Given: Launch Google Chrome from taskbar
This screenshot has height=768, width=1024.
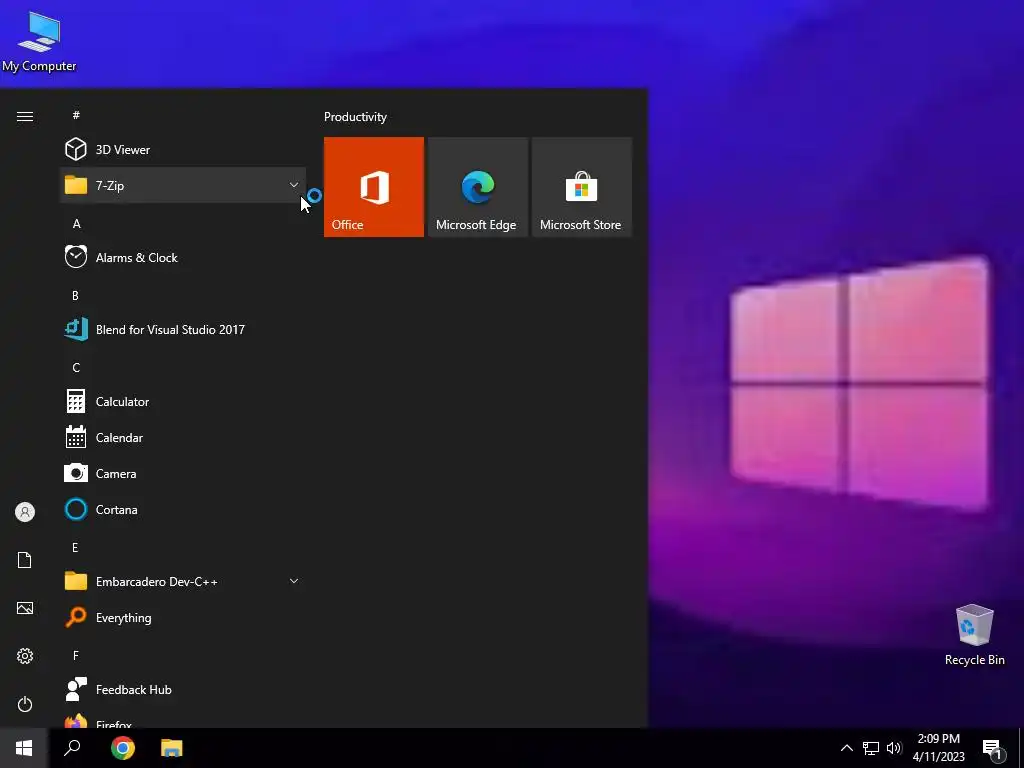Looking at the screenshot, I should tap(122, 748).
